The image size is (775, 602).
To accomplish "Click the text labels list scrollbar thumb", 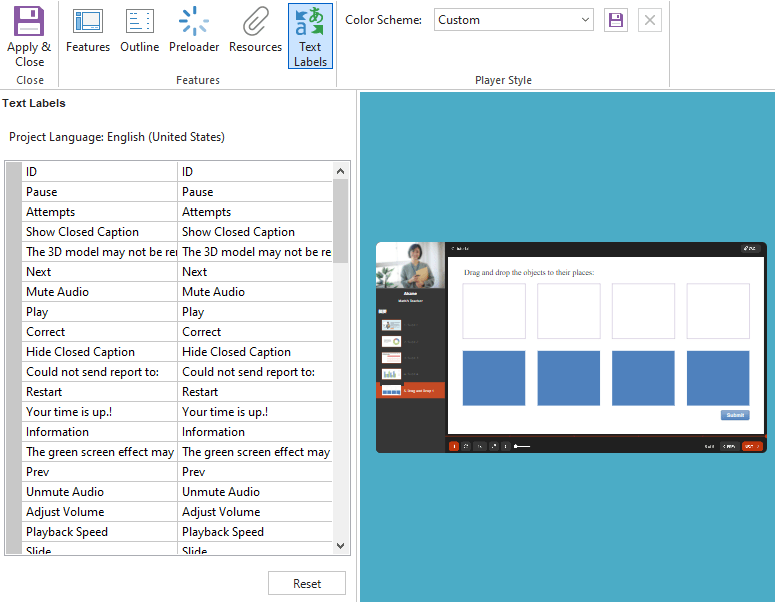I will [340, 221].
